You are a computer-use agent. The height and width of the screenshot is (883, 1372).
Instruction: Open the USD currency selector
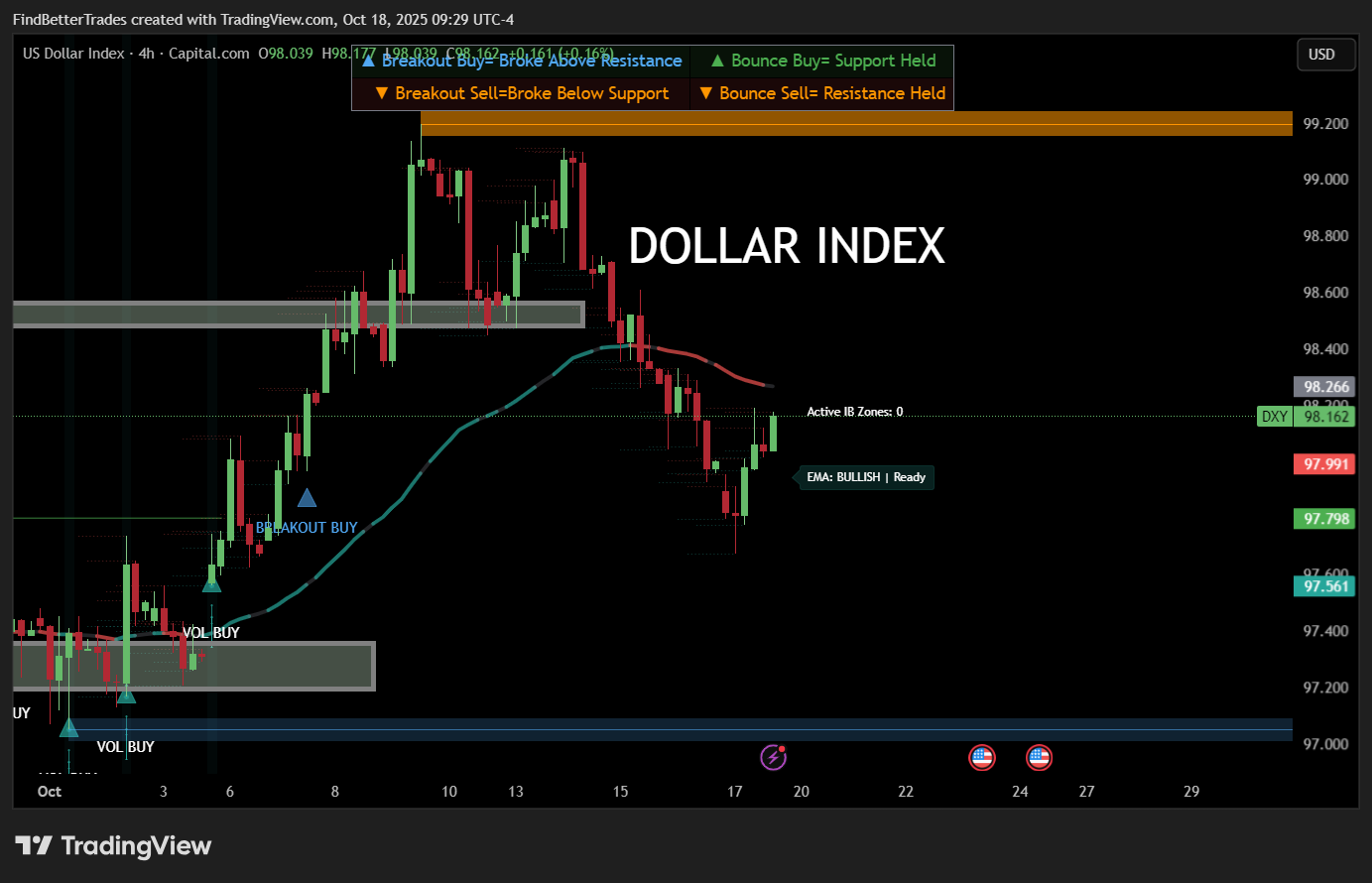pyautogui.click(x=1323, y=55)
